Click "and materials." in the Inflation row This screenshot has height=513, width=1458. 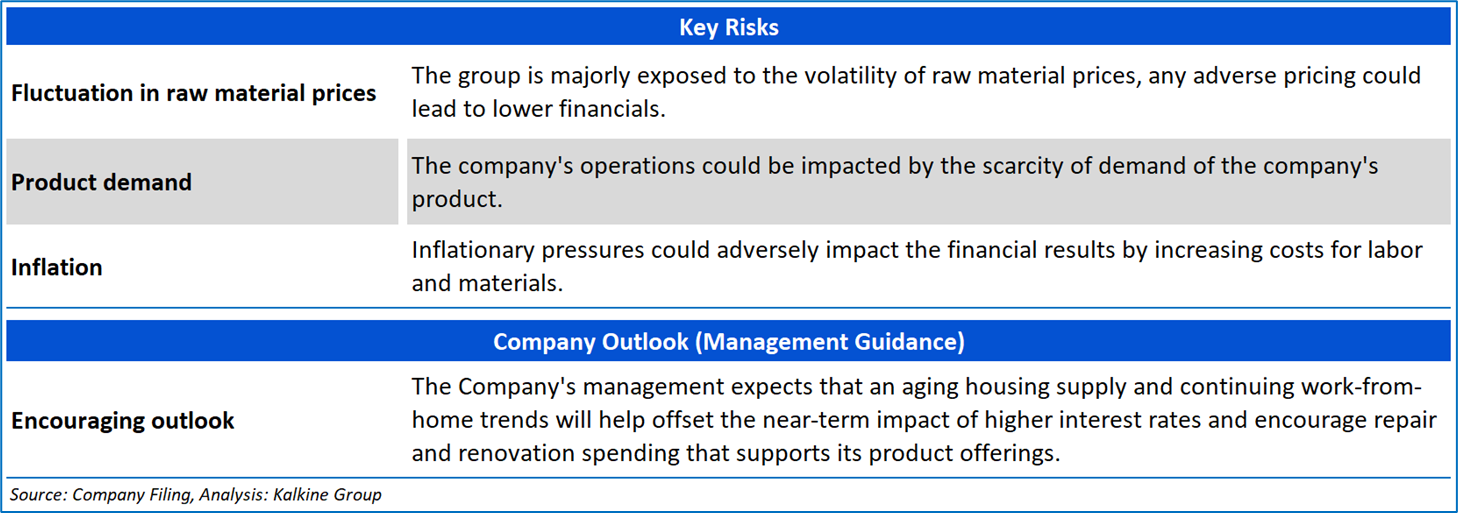(x=487, y=284)
